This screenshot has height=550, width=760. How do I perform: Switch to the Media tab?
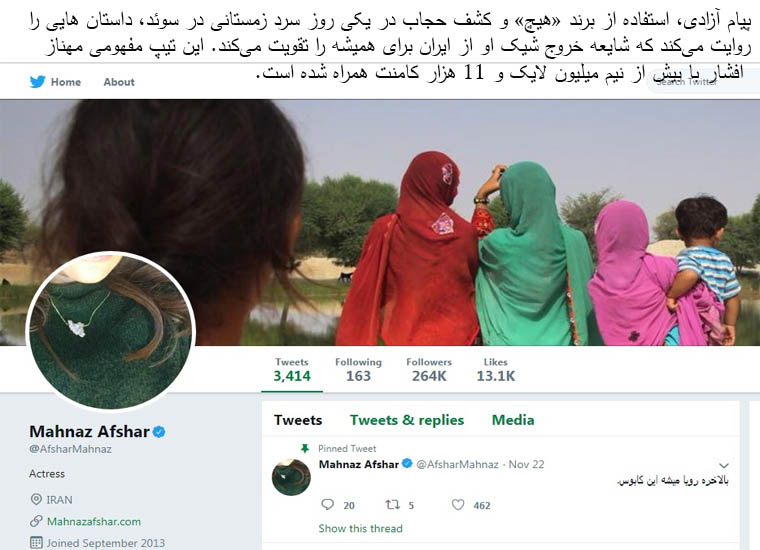pyautogui.click(x=513, y=420)
